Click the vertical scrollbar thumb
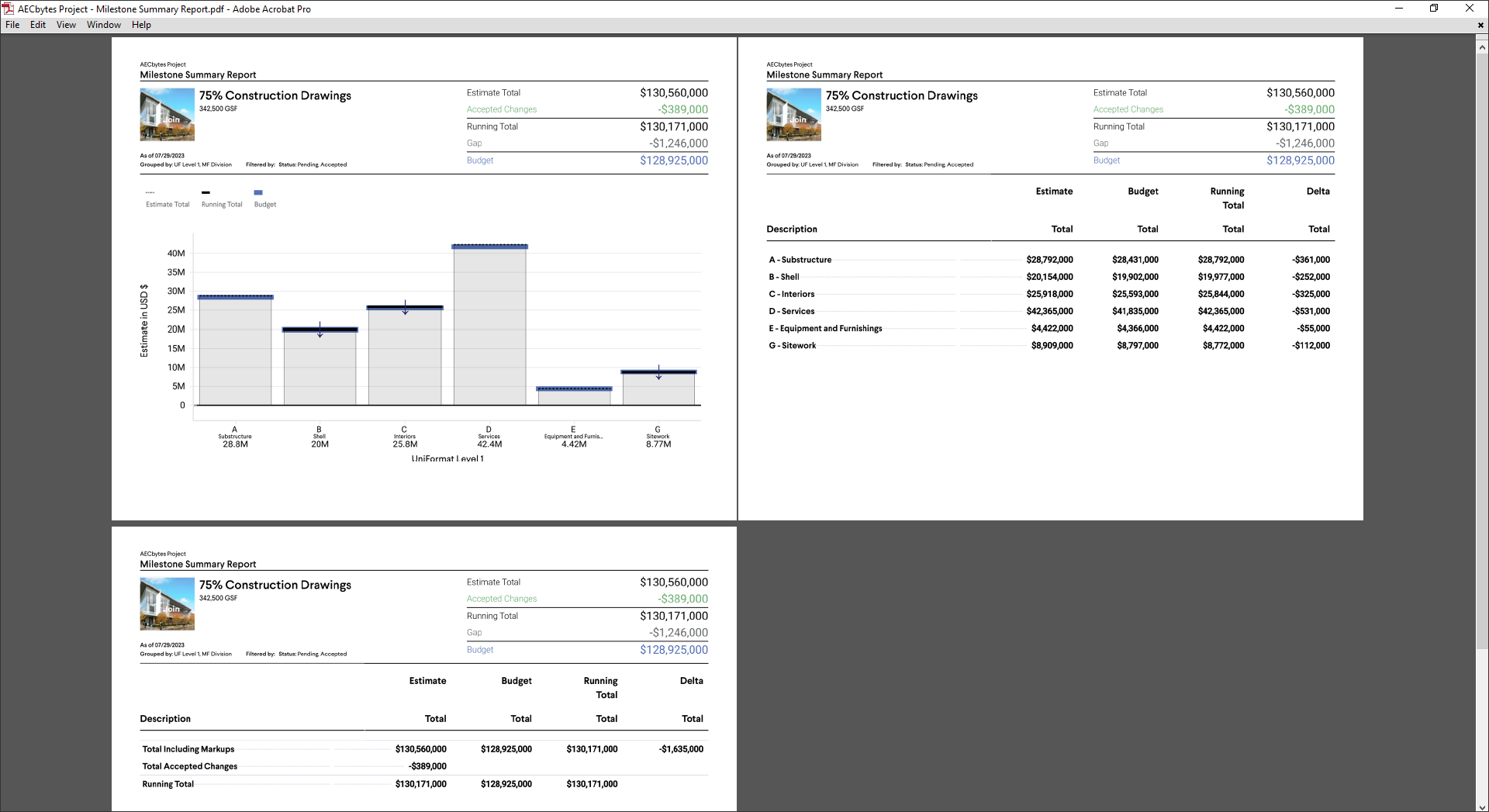Image resolution: width=1489 pixels, height=812 pixels. pos(1482,351)
